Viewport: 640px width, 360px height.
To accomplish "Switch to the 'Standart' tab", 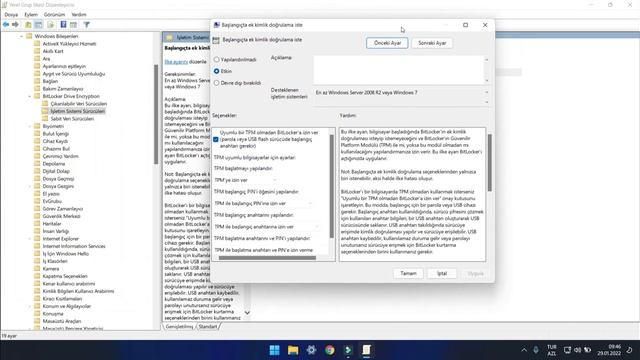I will click(208, 327).
